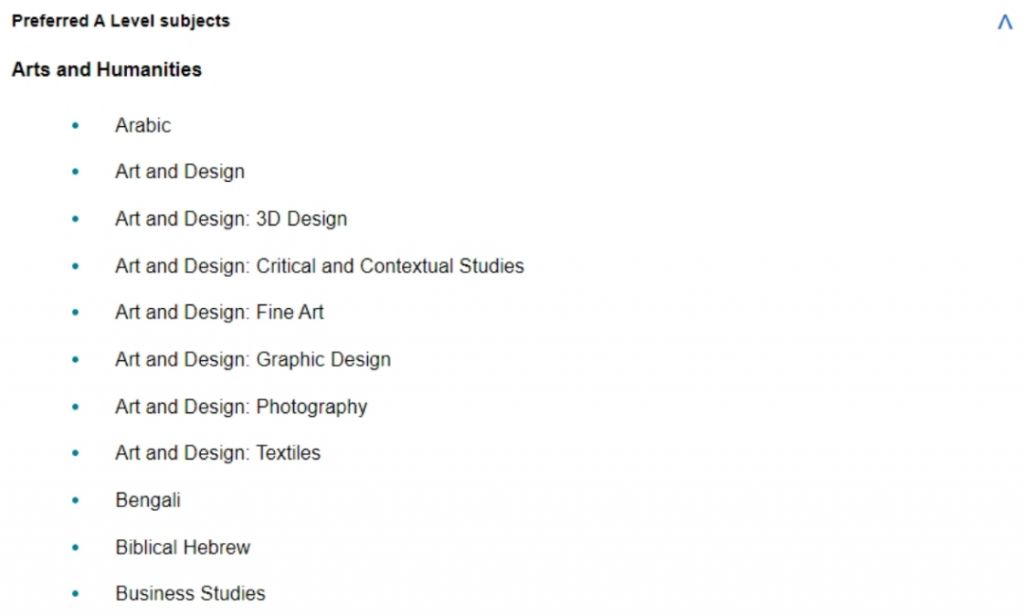Select Arabic in the subject list
Screen dimensions: 1024x616
pyautogui.click(x=143, y=125)
